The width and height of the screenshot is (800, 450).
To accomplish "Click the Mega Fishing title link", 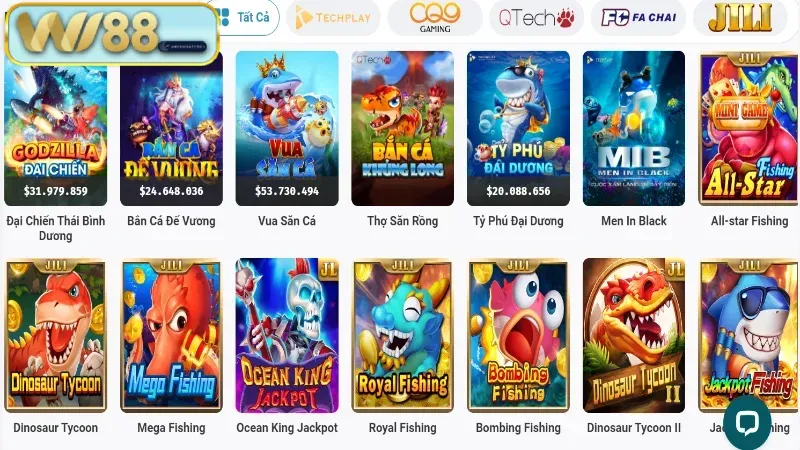I will [x=171, y=428].
